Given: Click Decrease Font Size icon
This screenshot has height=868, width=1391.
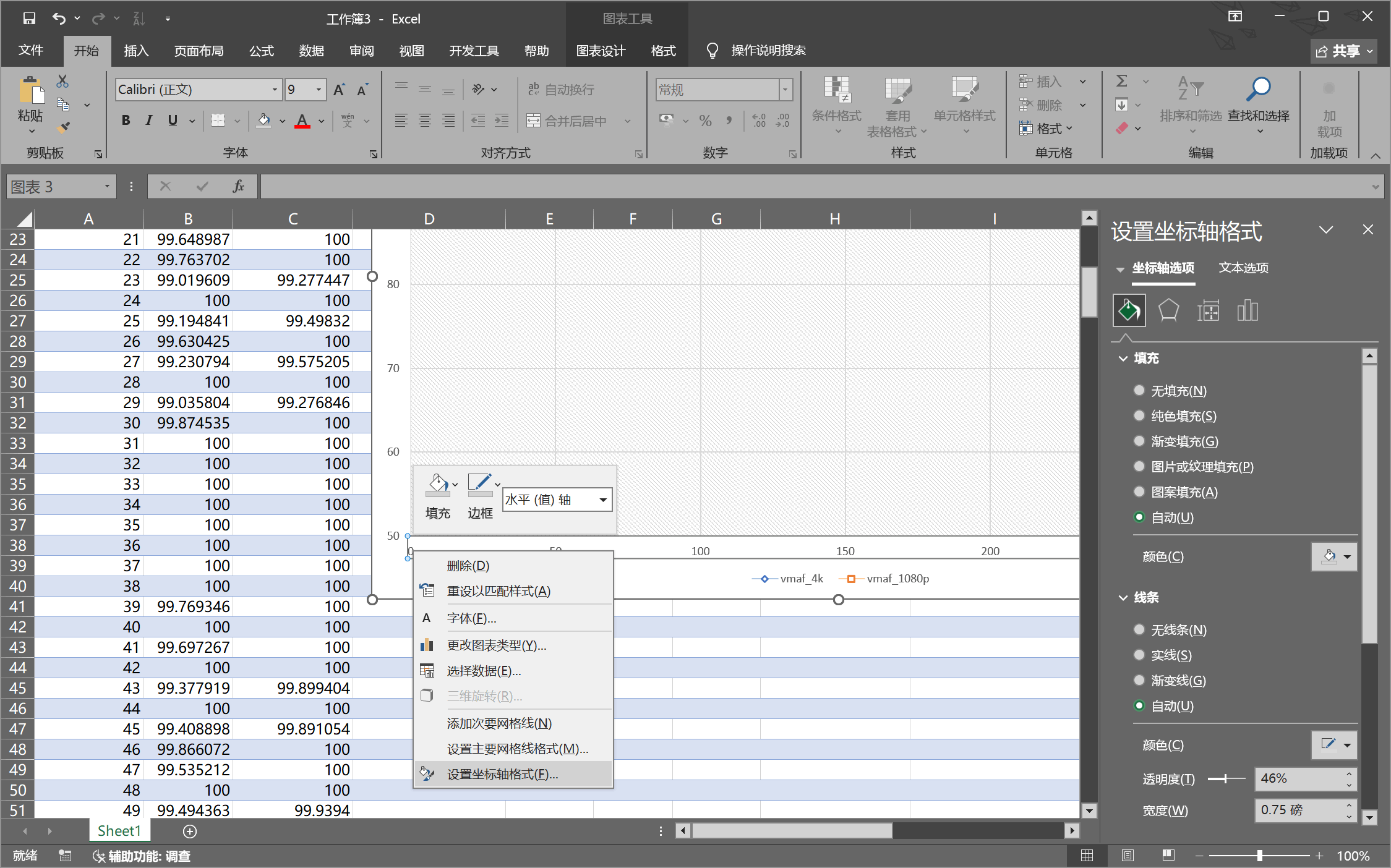Looking at the screenshot, I should 363,90.
